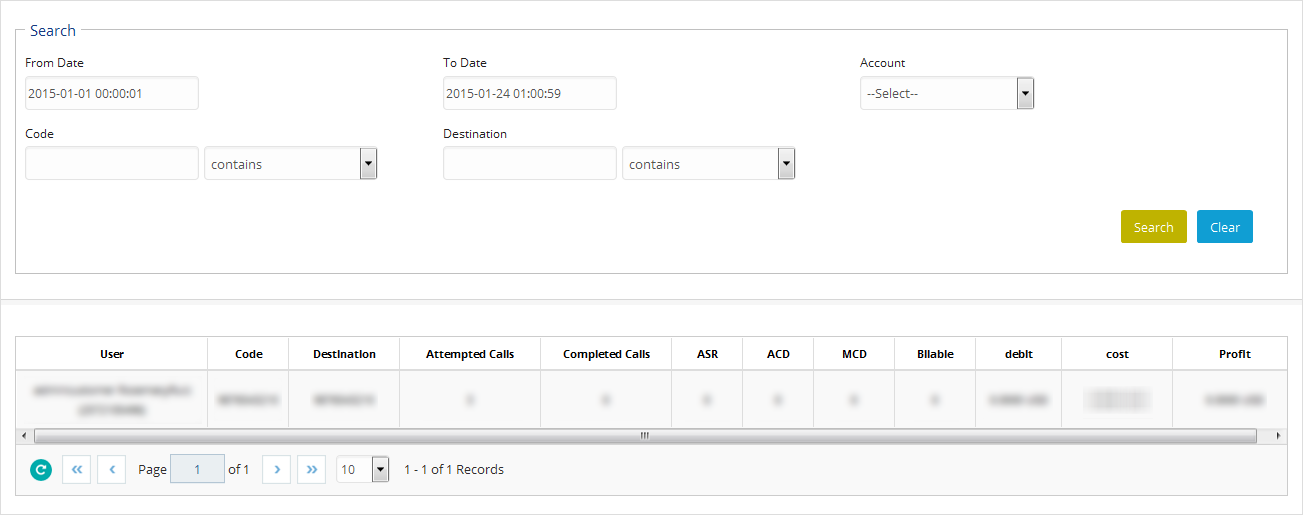Click the scrollbar right arrow
Image resolution: width=1303 pixels, height=515 pixels.
pos(1278,436)
